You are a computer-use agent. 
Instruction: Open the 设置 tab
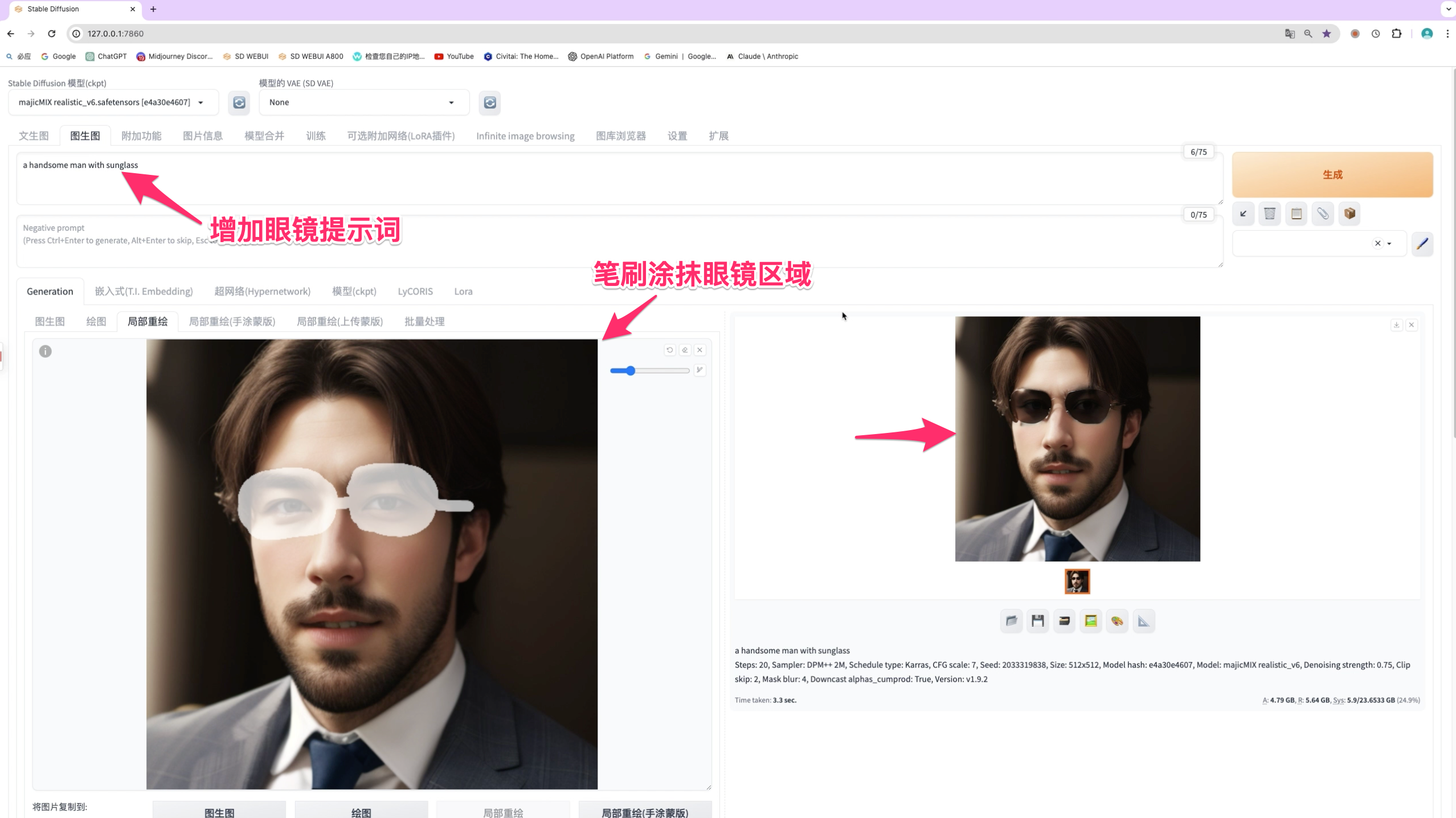(x=677, y=136)
